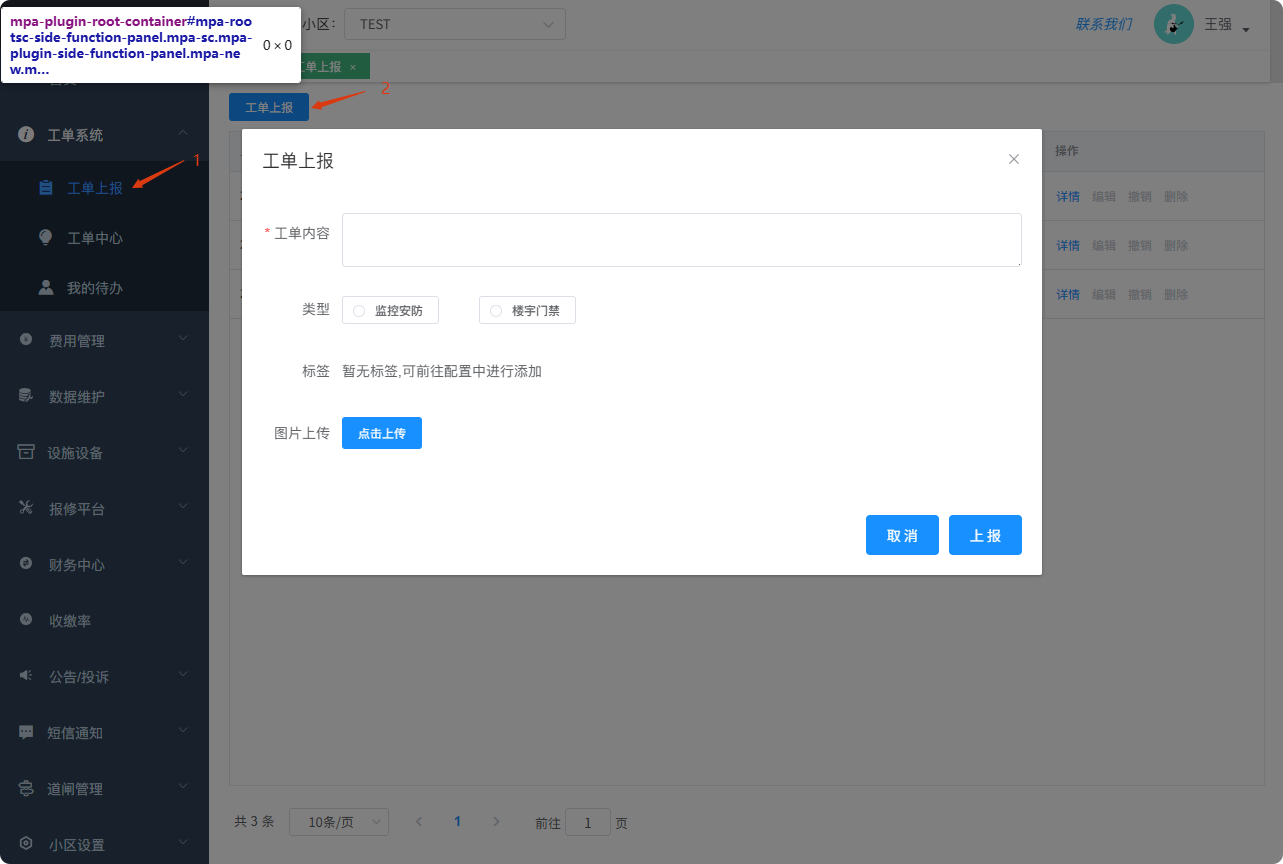
Task: Click the 我的待办 person icon
Action: (x=45, y=287)
